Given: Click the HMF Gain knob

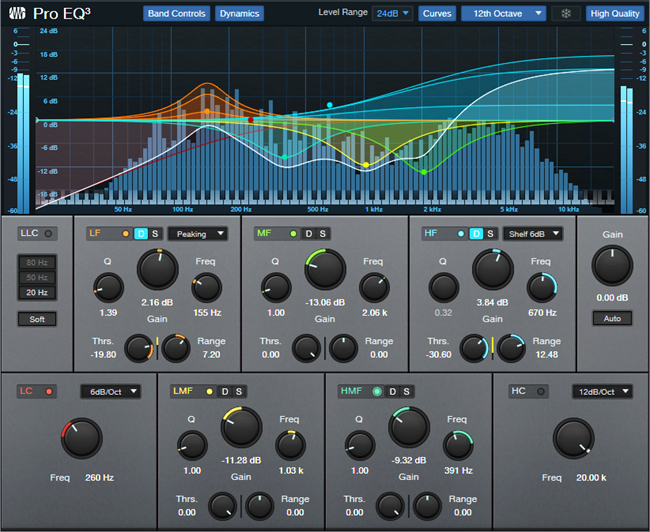Looking at the screenshot, I should [x=409, y=427].
